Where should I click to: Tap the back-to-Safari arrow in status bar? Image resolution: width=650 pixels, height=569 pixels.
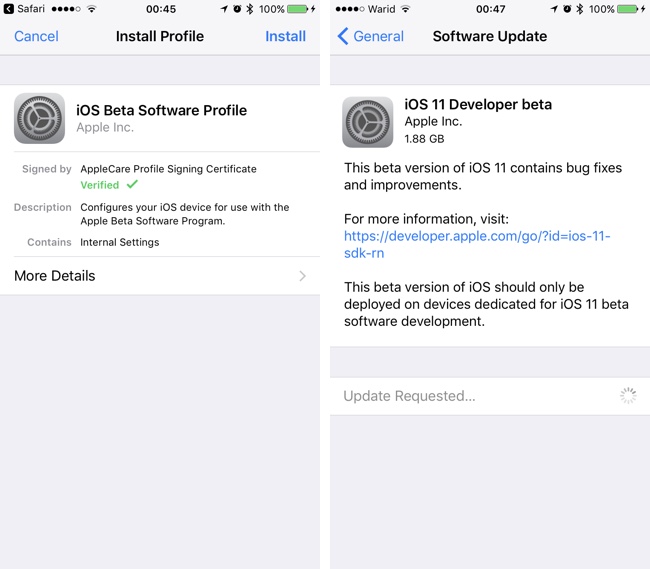coord(8,9)
